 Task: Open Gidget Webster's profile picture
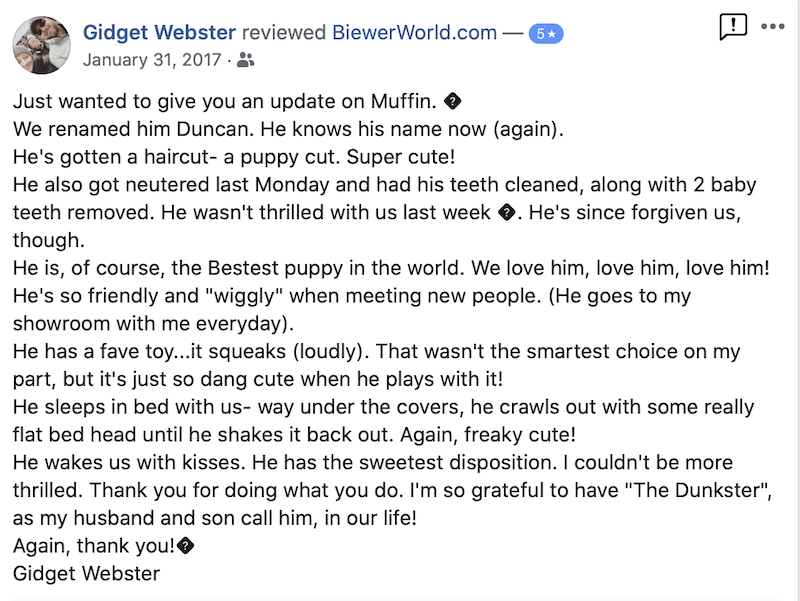pyautogui.click(x=41, y=45)
